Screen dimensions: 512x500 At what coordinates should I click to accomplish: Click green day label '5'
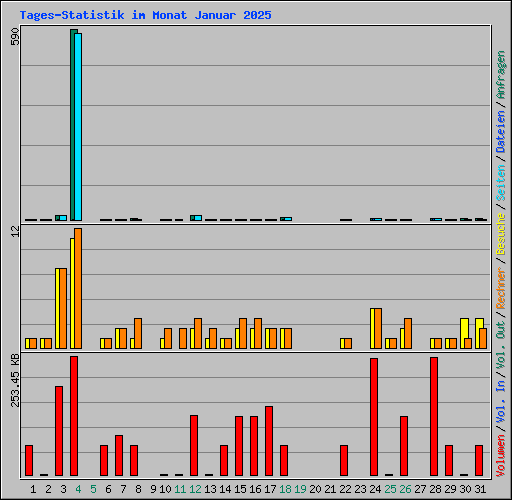[x=93, y=489]
